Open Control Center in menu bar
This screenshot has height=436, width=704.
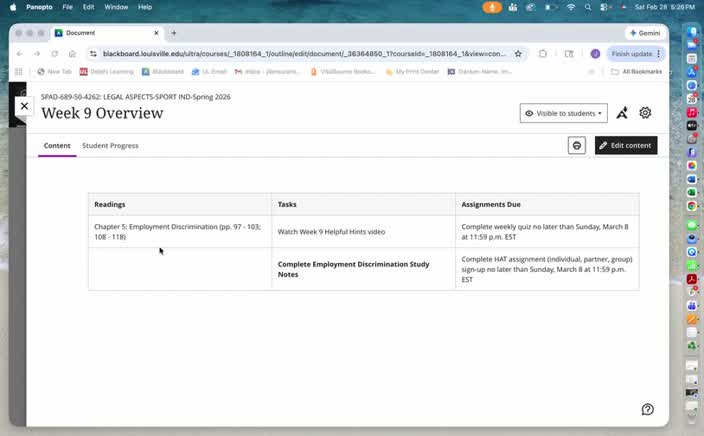point(604,7)
